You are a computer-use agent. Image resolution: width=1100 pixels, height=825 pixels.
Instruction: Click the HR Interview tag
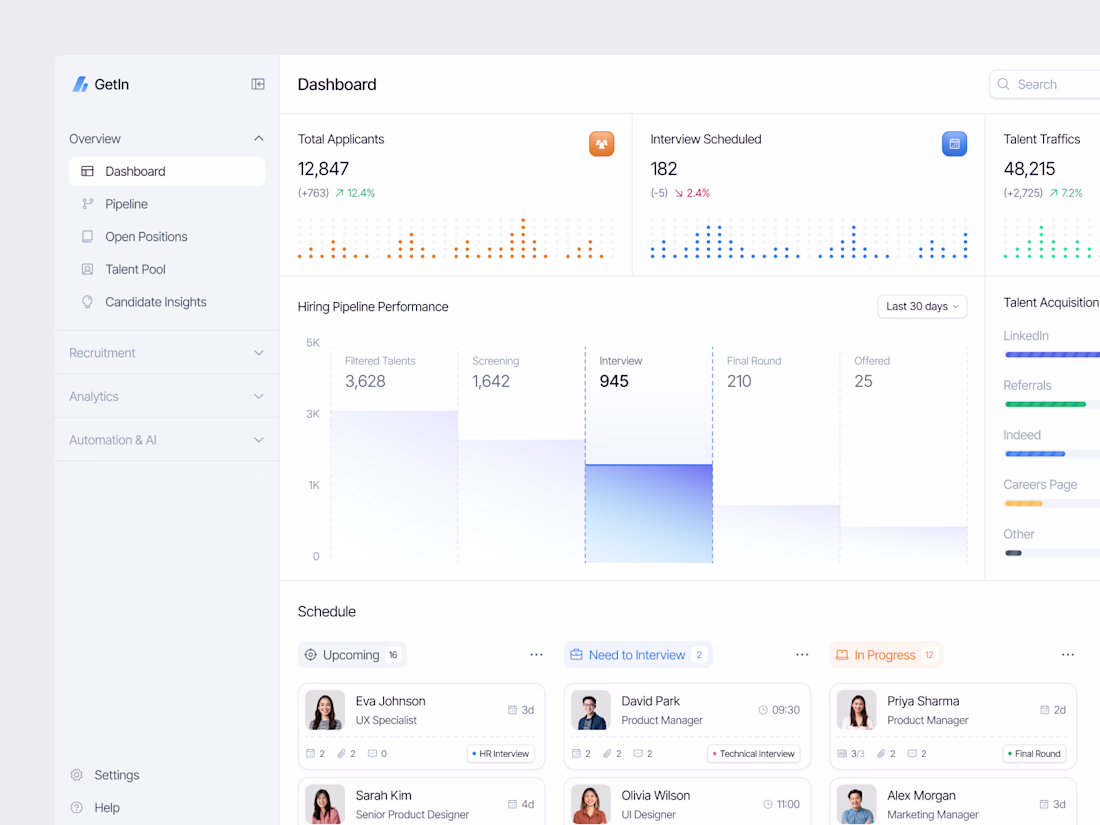501,753
